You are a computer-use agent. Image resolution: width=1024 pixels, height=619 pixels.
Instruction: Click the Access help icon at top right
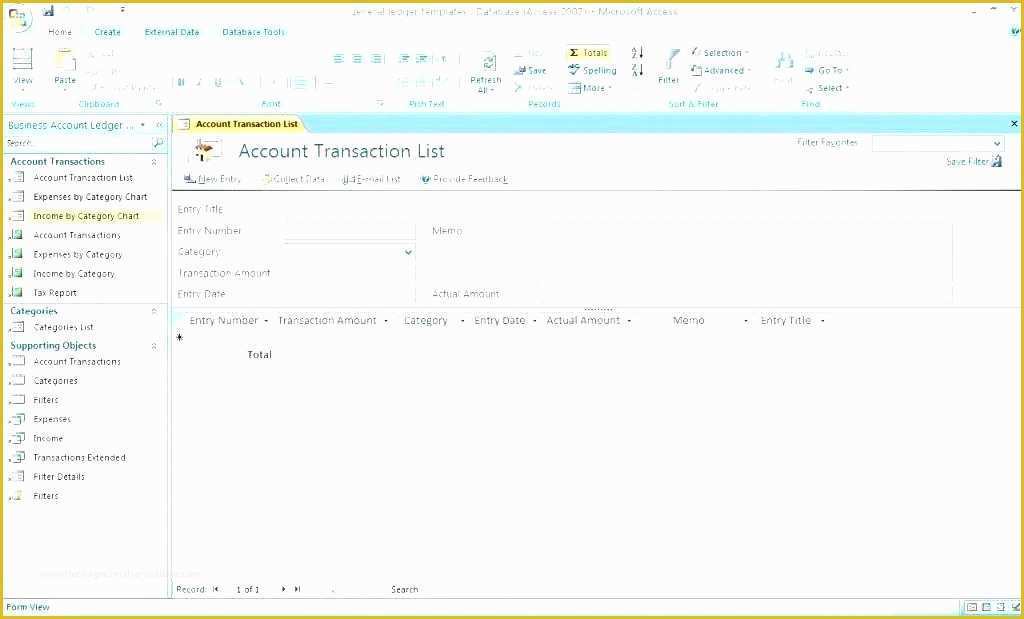tap(1016, 31)
